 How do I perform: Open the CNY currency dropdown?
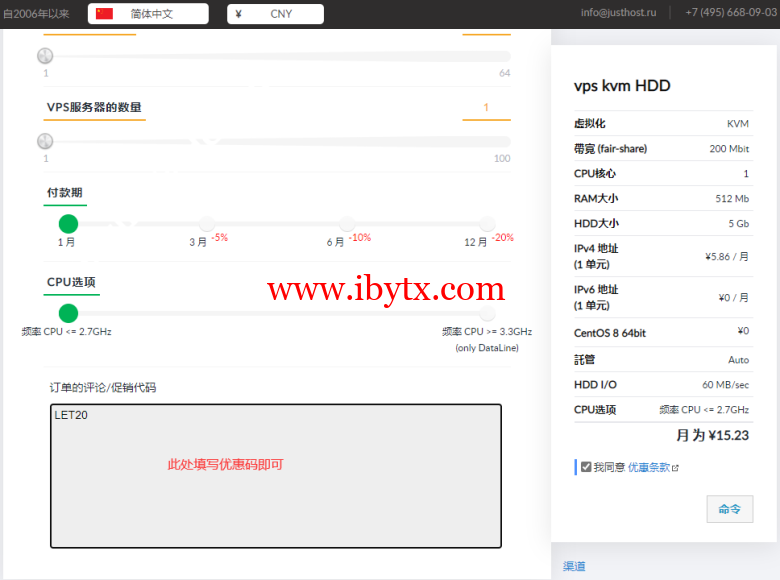[x=276, y=14]
